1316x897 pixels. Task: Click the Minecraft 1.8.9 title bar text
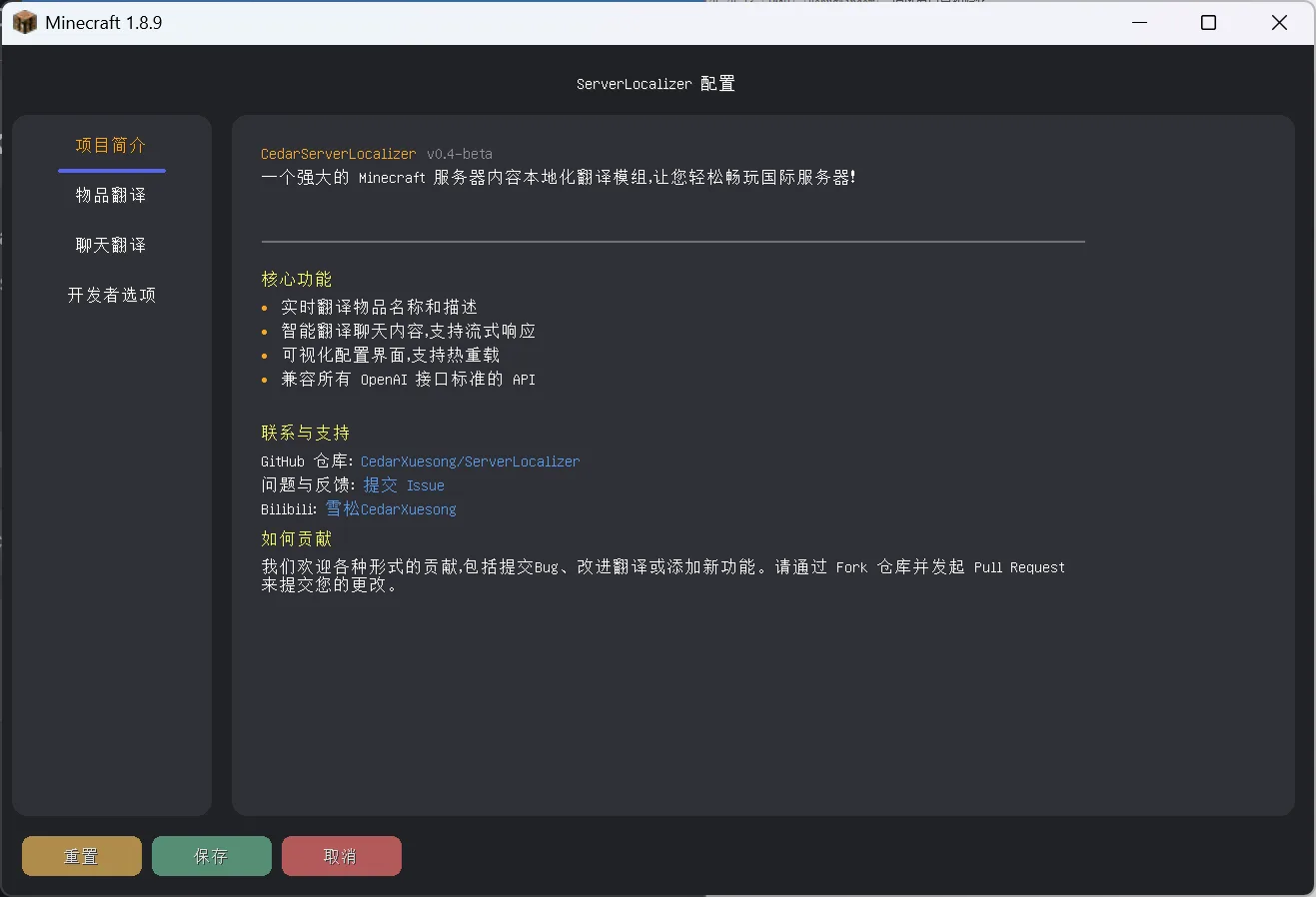coord(104,22)
